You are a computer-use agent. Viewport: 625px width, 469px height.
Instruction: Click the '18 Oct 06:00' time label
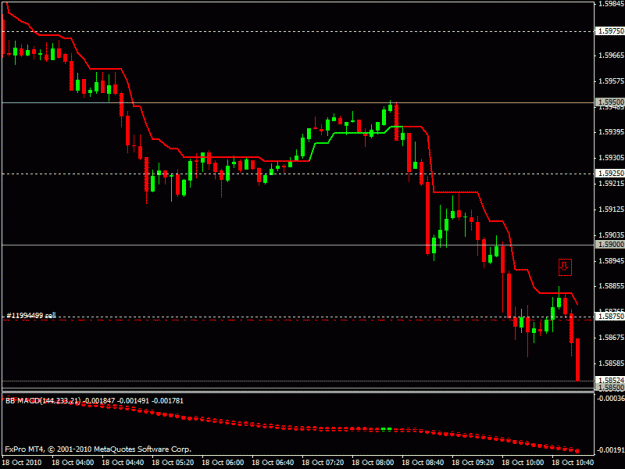pos(223,462)
